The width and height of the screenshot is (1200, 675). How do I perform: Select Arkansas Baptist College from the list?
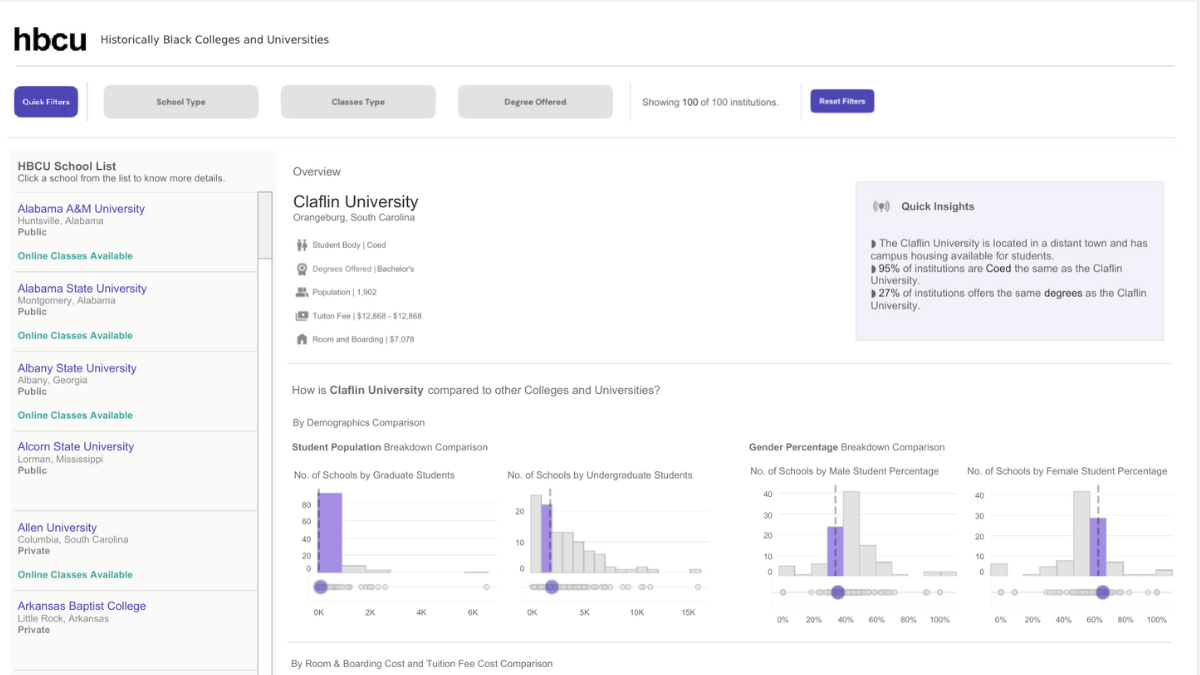click(81, 605)
